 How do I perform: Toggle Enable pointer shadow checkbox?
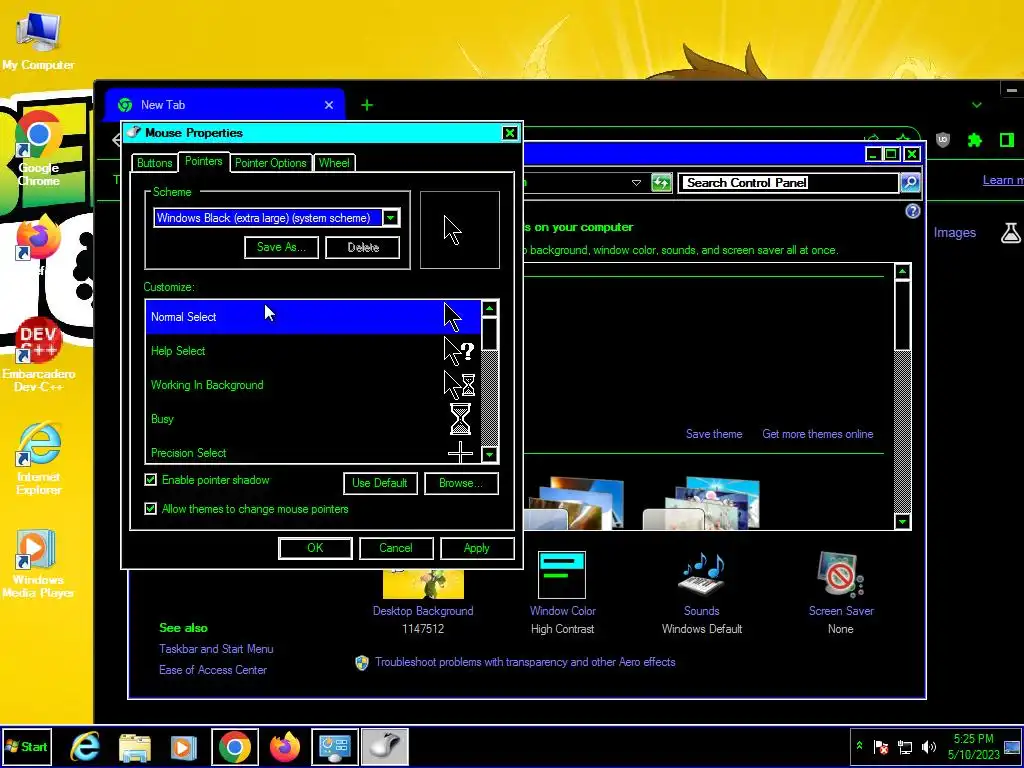[151, 480]
